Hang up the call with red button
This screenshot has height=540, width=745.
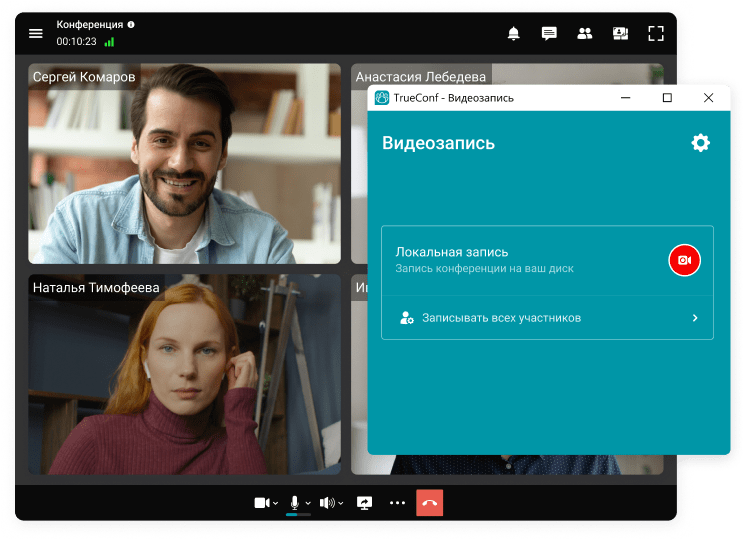pos(429,502)
